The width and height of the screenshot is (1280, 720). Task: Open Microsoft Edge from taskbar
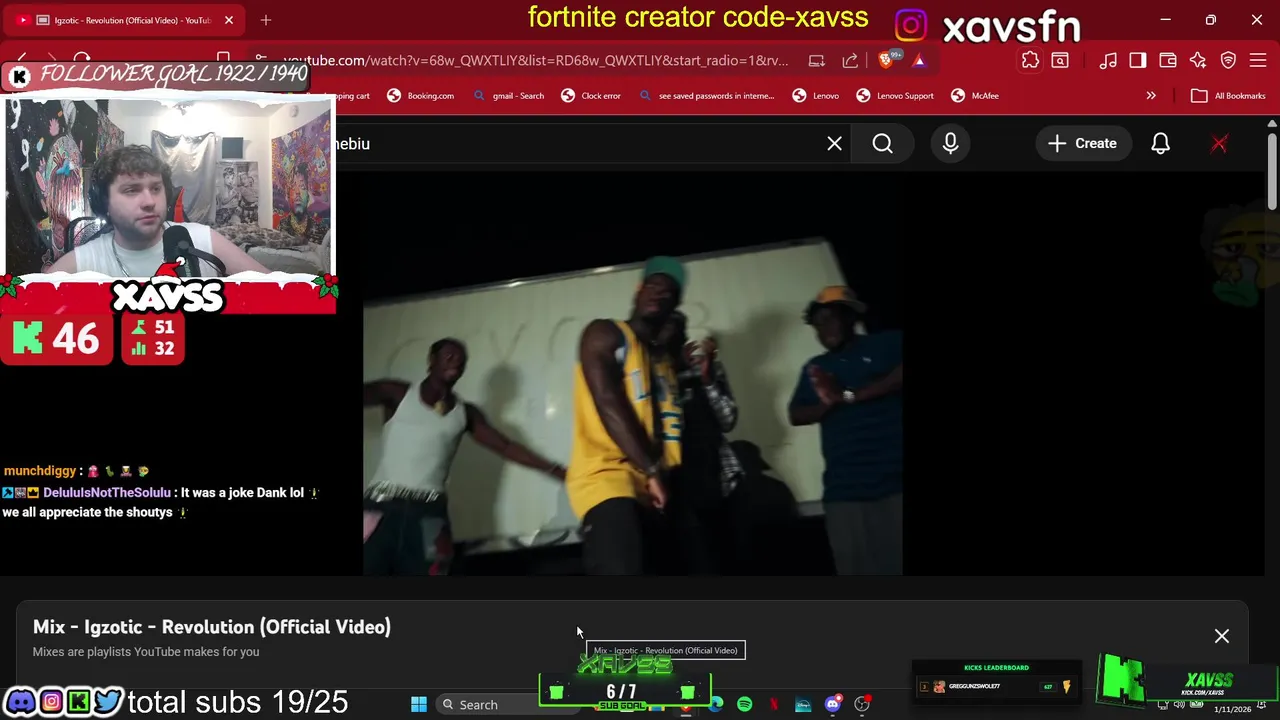(x=717, y=704)
